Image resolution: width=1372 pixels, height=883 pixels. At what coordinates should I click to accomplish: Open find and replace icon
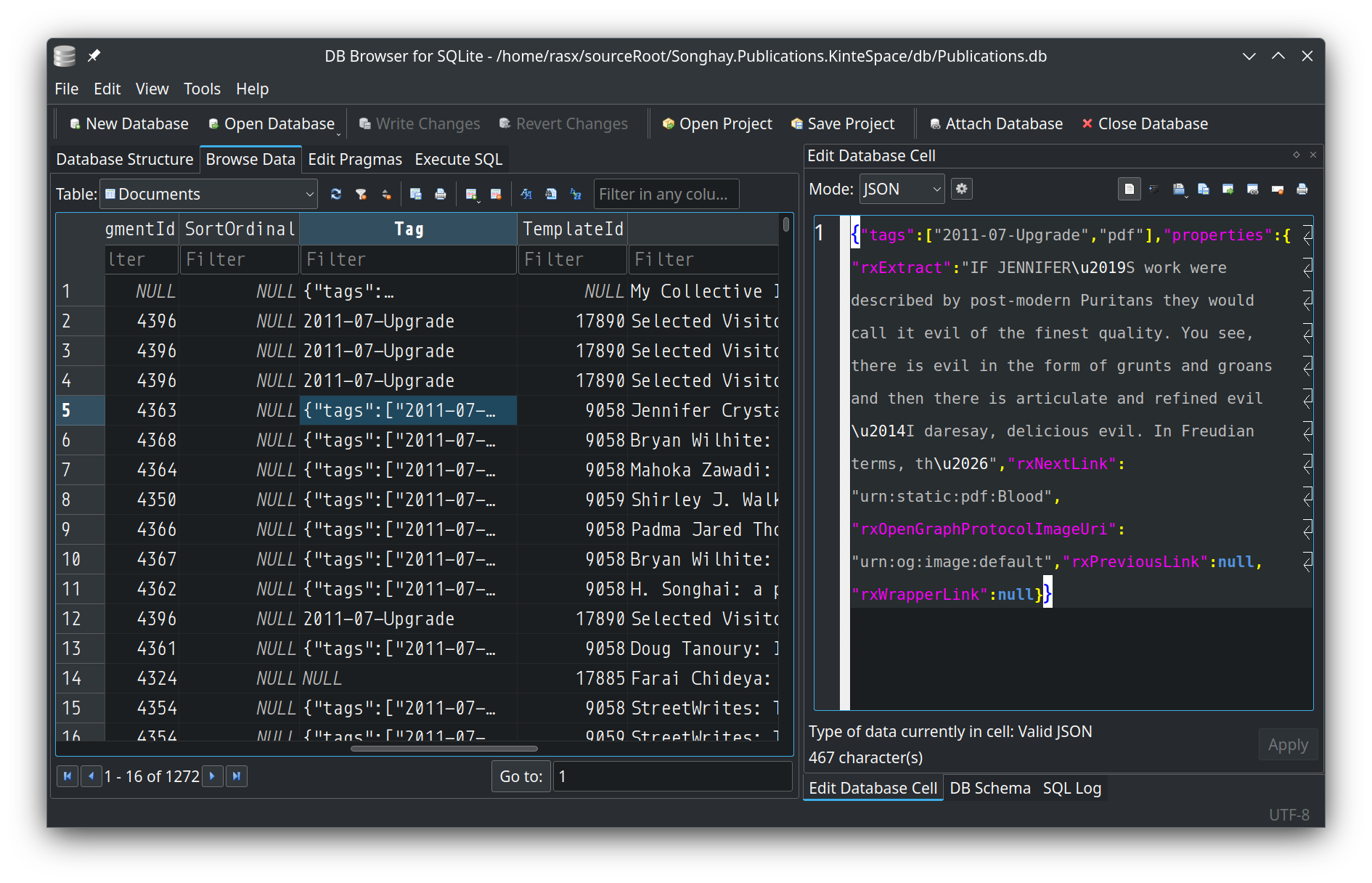(x=576, y=194)
